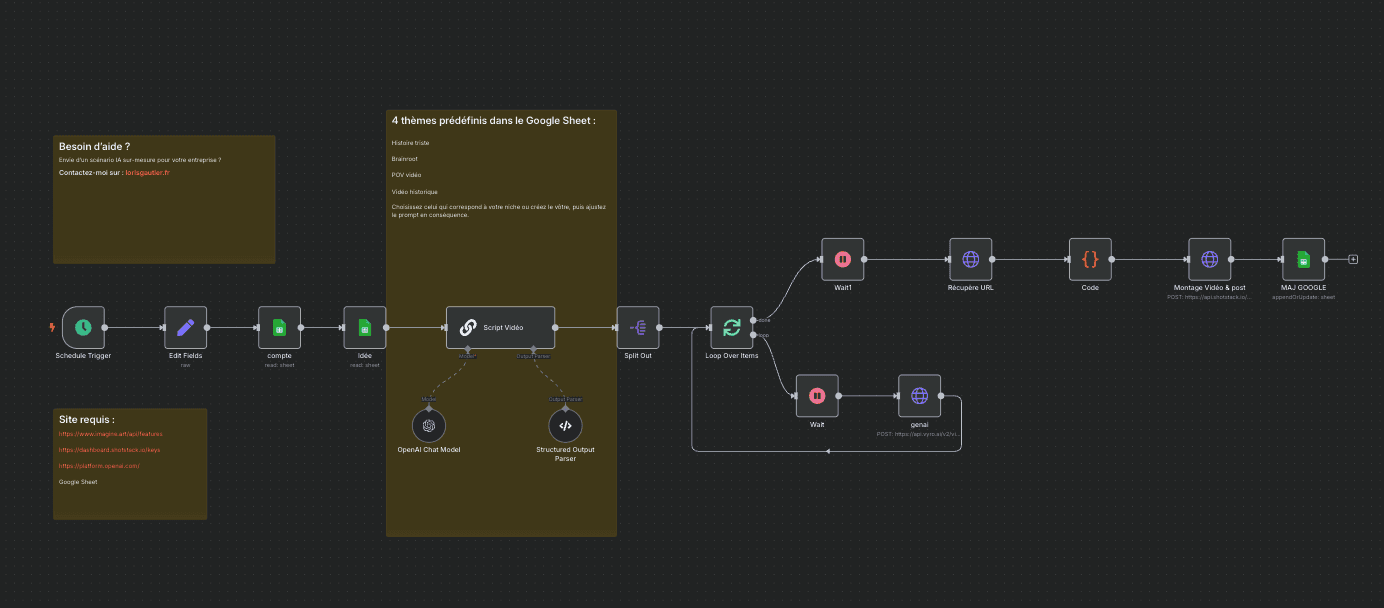
Task: Open the OpenAI Chat Model node
Action: coord(429,425)
